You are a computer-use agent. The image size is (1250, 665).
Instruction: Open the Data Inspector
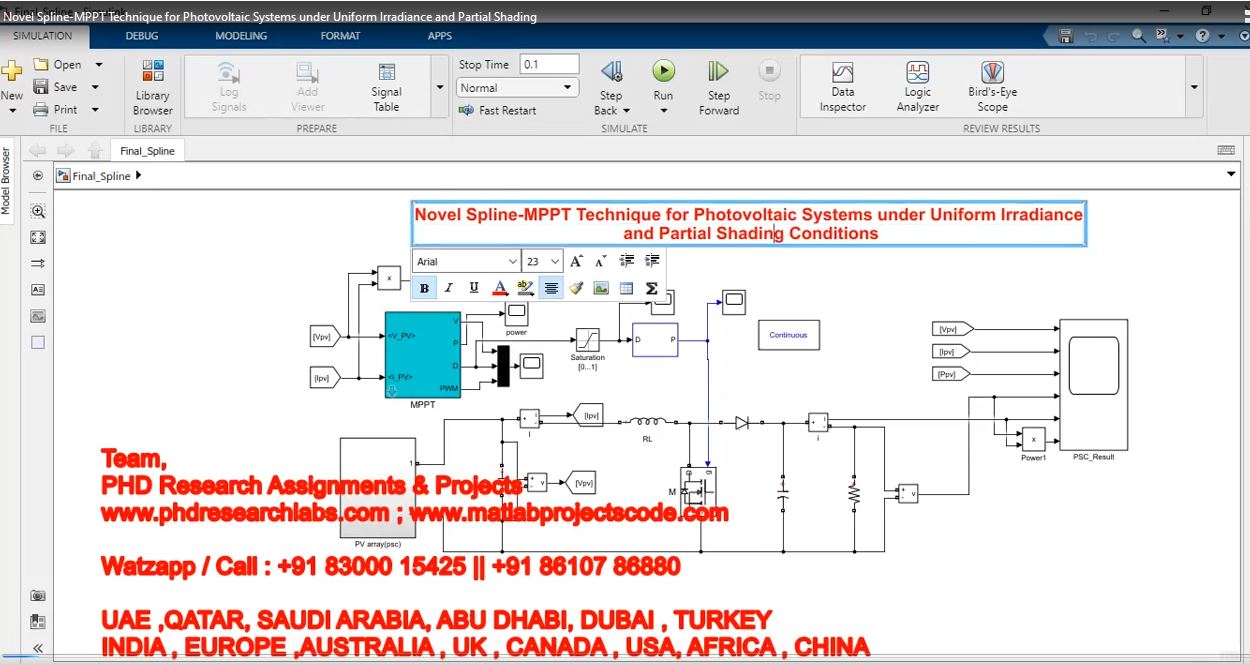coord(843,88)
